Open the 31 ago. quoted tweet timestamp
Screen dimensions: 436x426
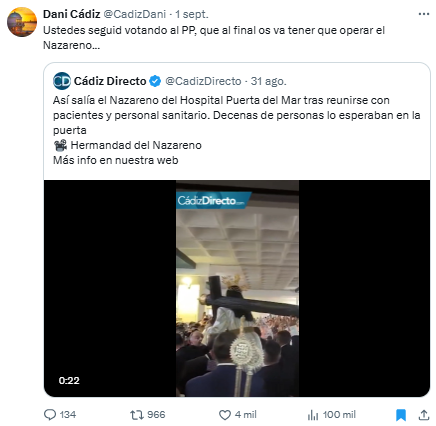(x=268, y=81)
